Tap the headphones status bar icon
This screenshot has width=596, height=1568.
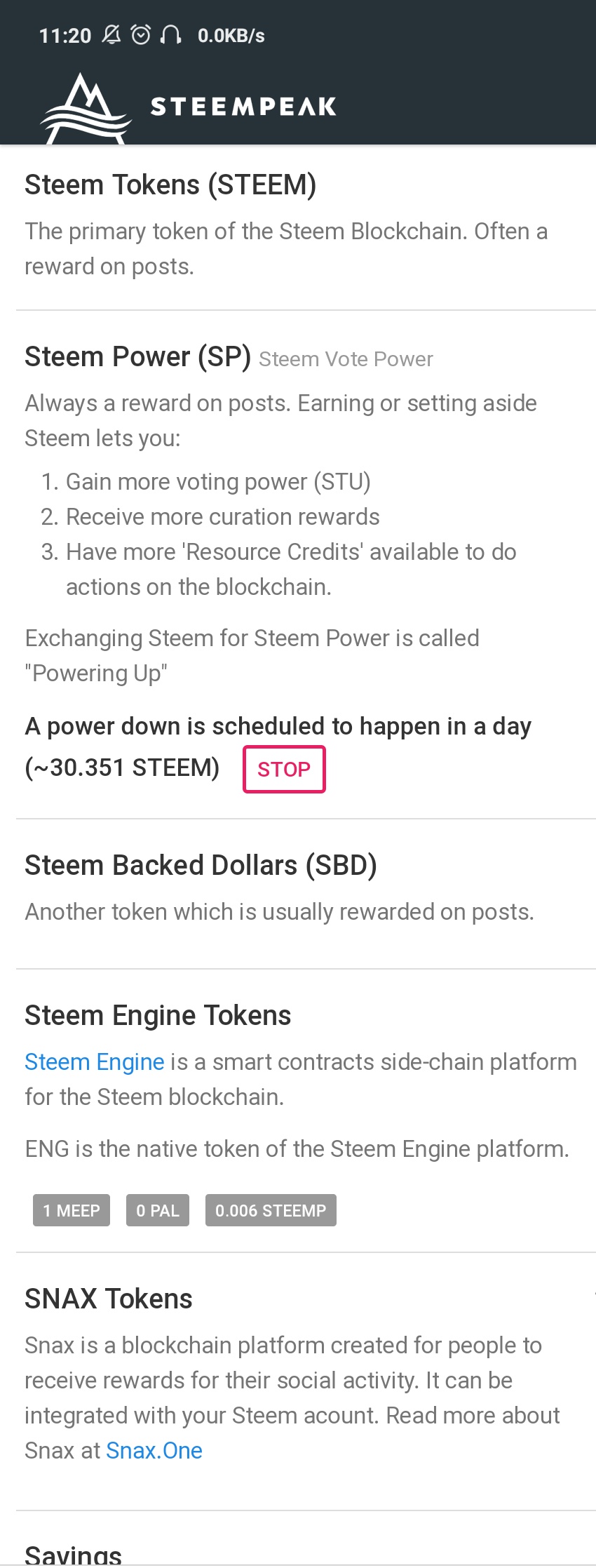(171, 34)
